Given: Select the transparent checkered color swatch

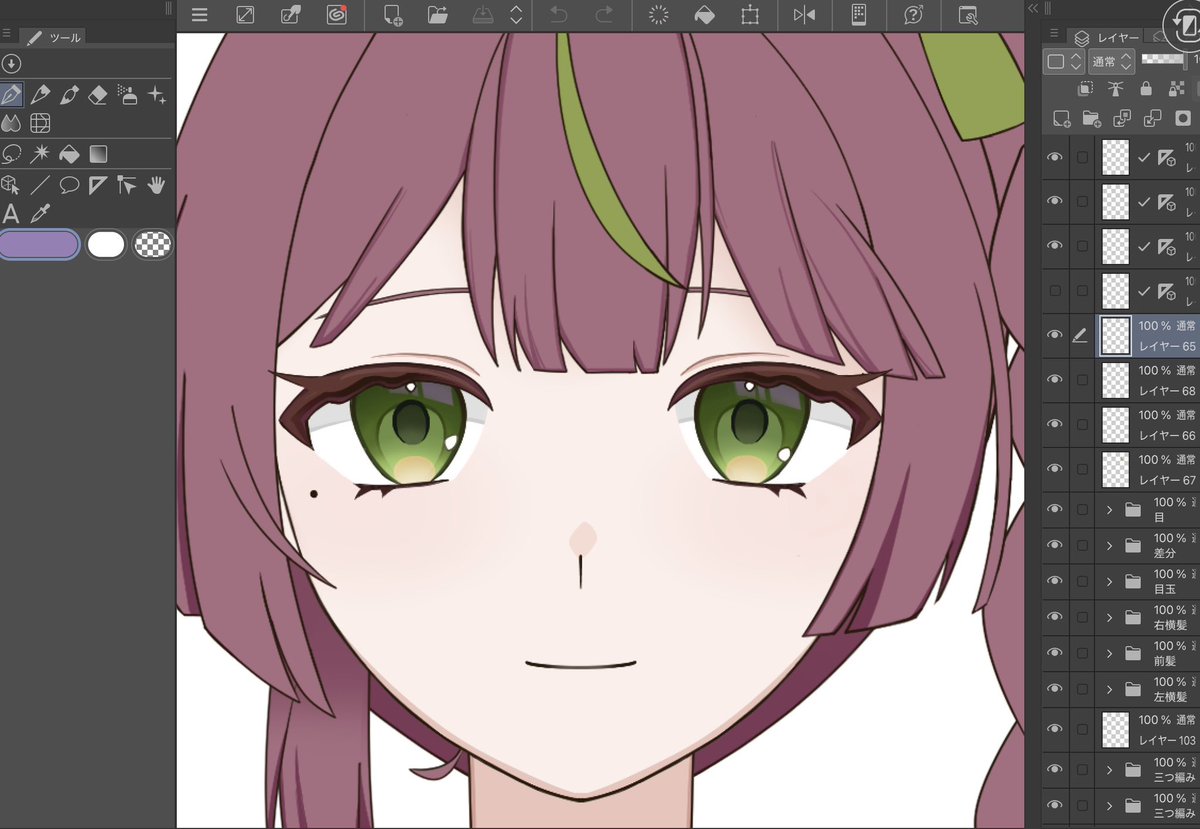Looking at the screenshot, I should pyautogui.click(x=152, y=245).
